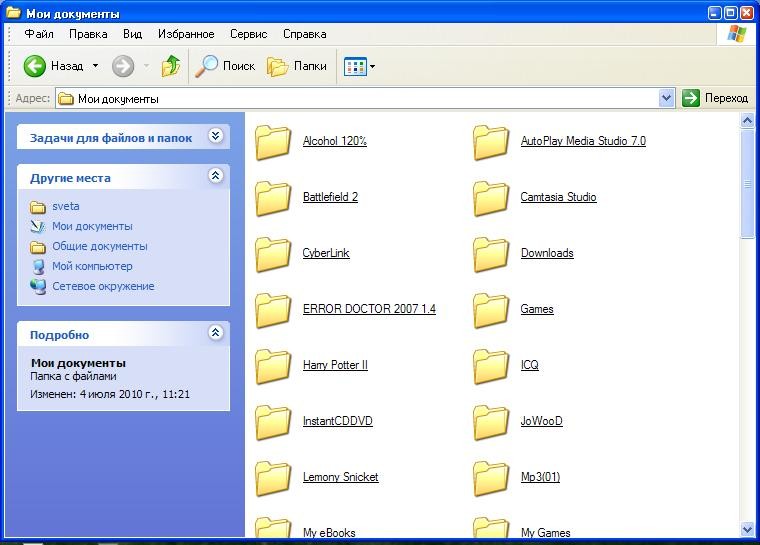The width and height of the screenshot is (760, 545).
Task: Open Мой компьютер sidebar link
Action: [92, 266]
